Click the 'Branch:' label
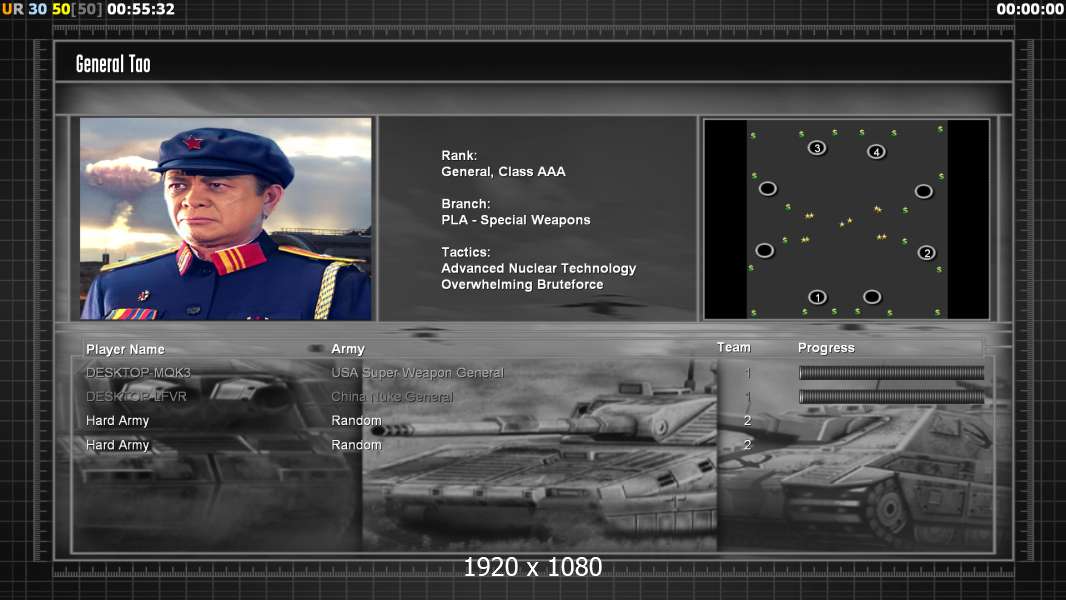Viewport: 1066px width, 600px height. tap(466, 204)
